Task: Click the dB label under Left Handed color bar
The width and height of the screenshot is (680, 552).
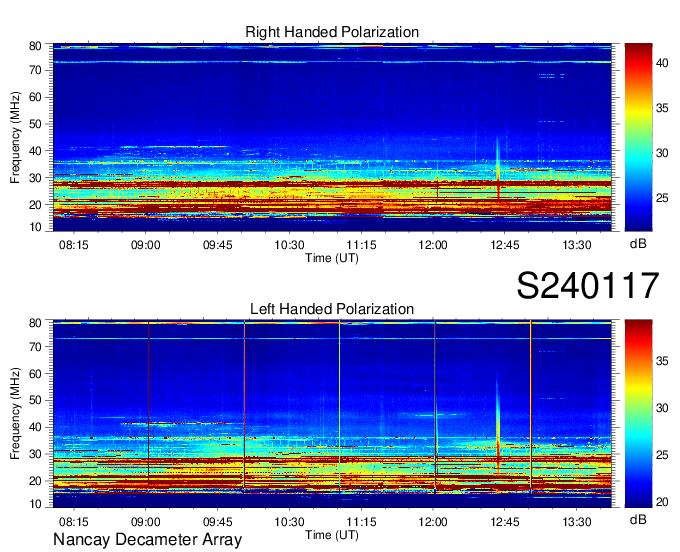Action: pyautogui.click(x=638, y=520)
